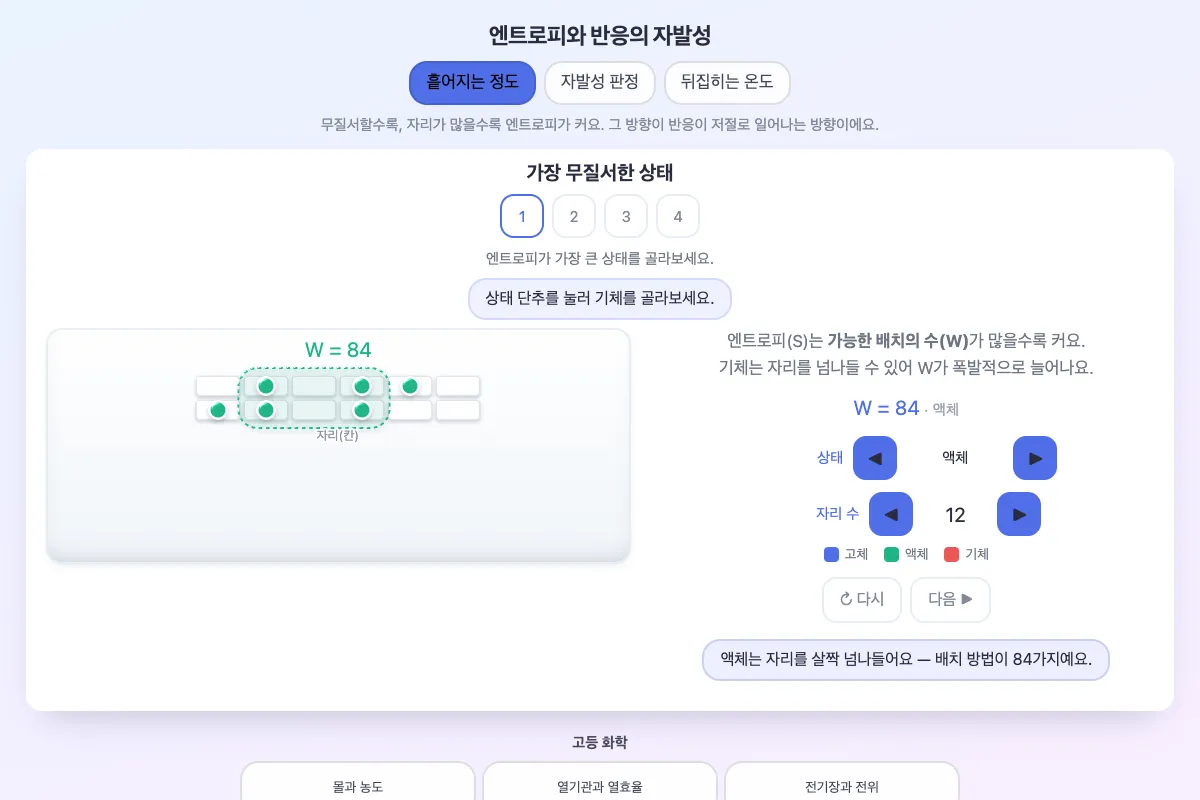Go forward with the 다음 ▶ button

[x=950, y=599]
